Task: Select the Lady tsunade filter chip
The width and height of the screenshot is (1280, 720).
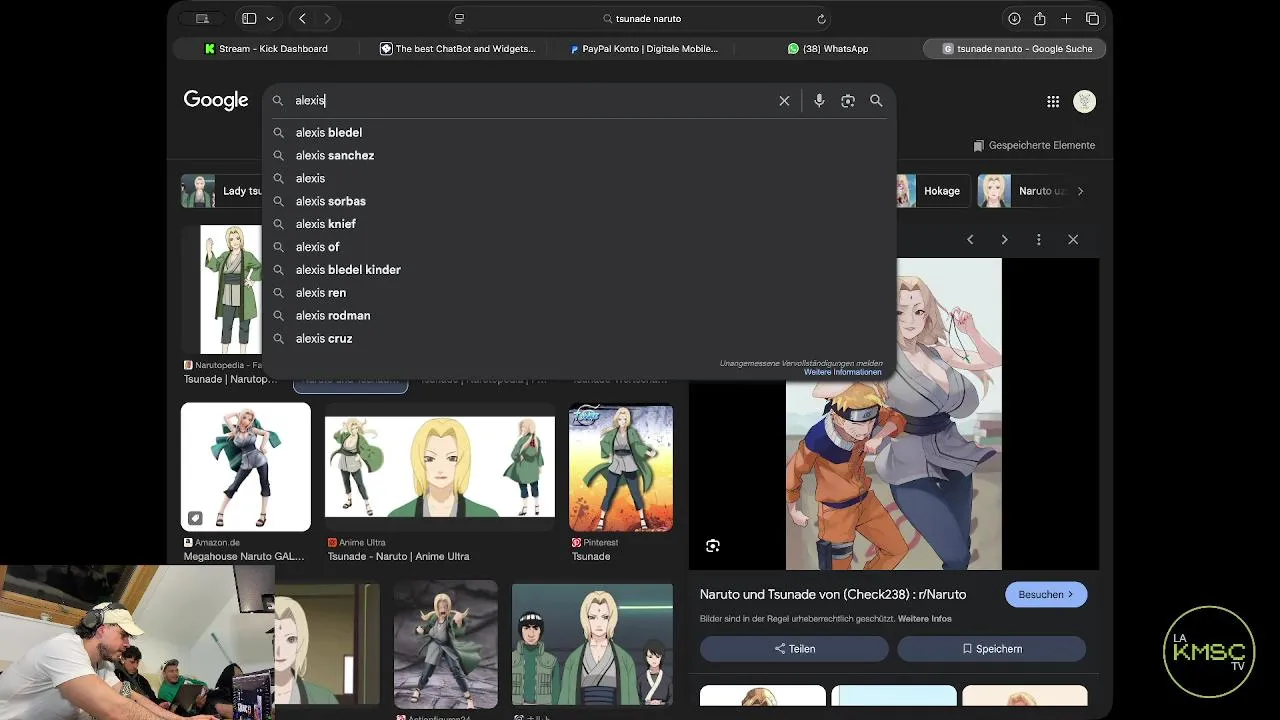Action: [x=221, y=191]
